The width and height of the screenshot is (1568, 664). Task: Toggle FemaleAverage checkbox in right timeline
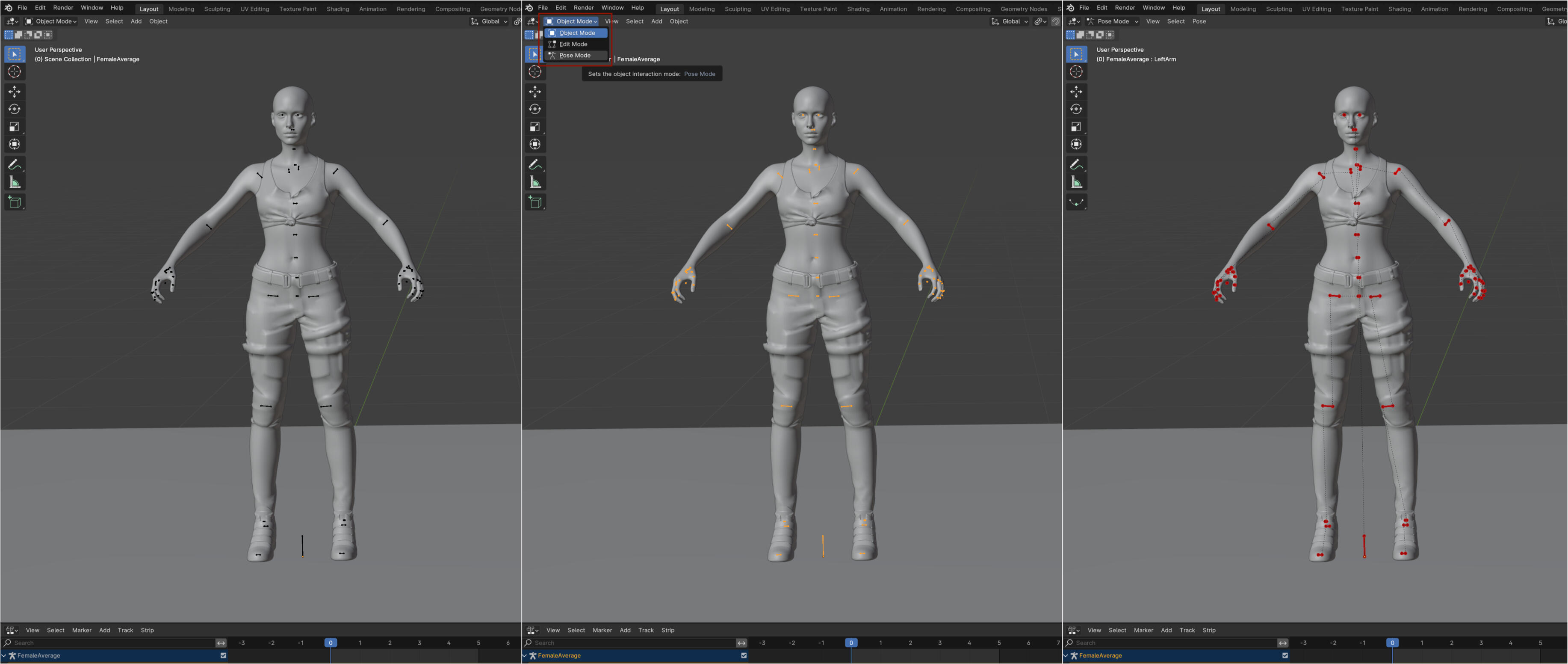click(1285, 655)
